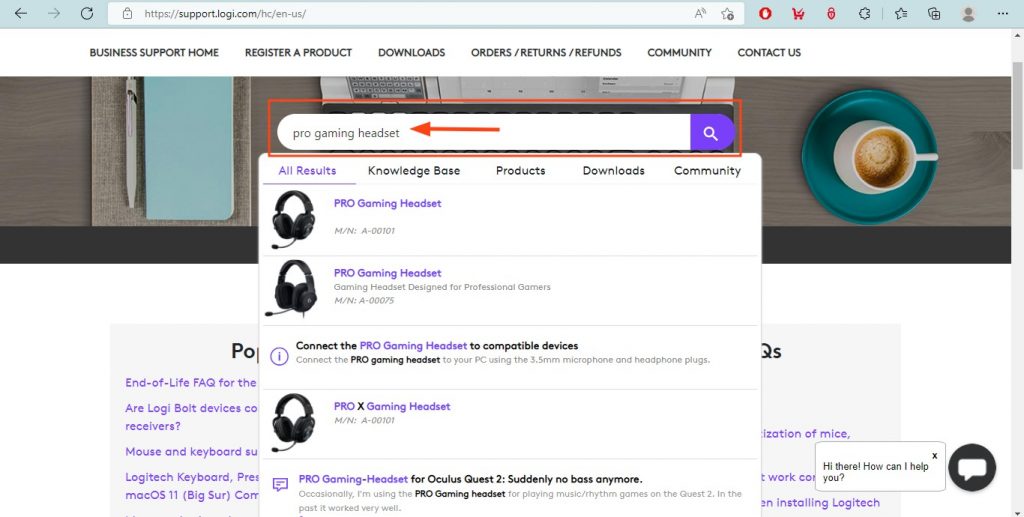Add page to favorites star icon
Image resolution: width=1024 pixels, height=517 pixels.
728,14
